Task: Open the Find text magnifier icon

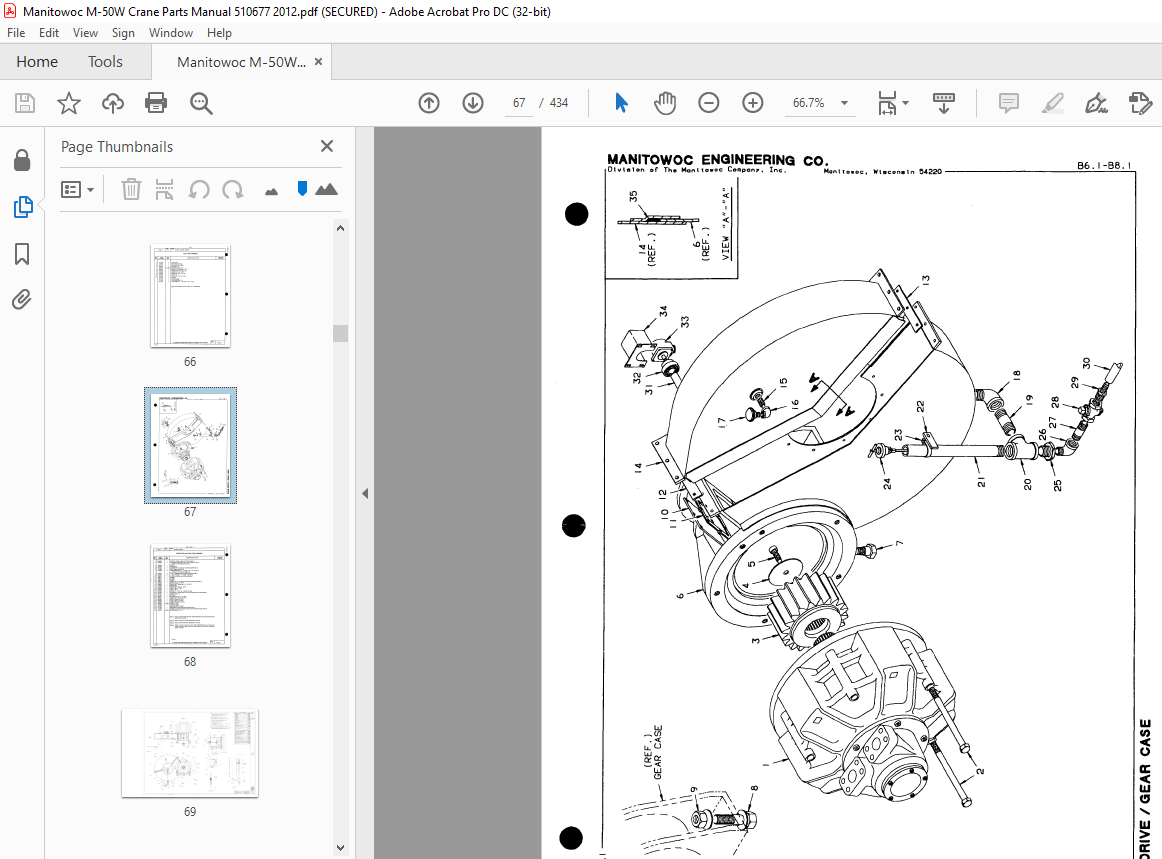Action: tap(201, 103)
